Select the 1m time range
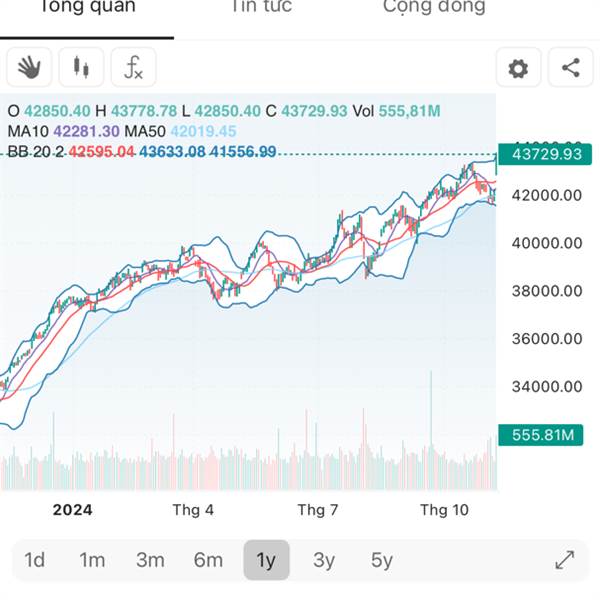Screen dimensions: 600x600 tap(92, 560)
